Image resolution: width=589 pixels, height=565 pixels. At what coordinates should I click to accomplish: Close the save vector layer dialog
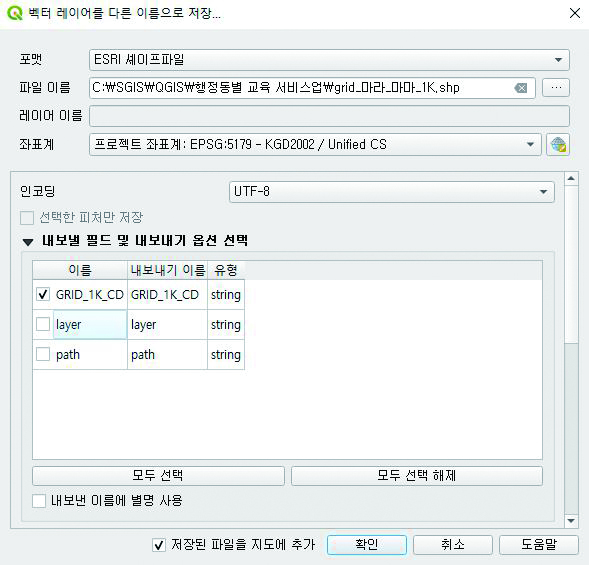[575, 13]
